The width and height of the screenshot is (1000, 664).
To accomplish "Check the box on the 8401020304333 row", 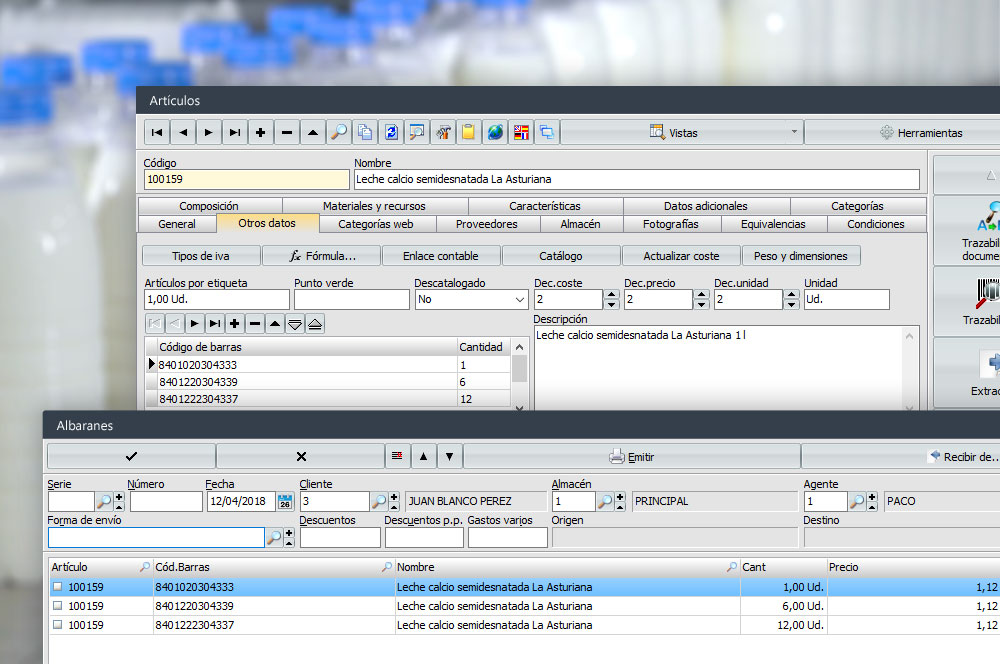I will point(57,587).
